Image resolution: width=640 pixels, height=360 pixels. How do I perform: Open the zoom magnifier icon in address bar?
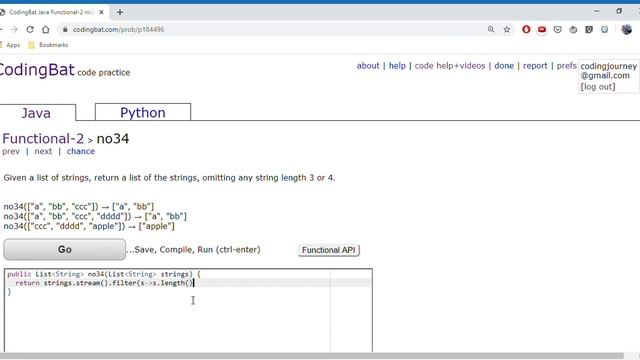491,29
